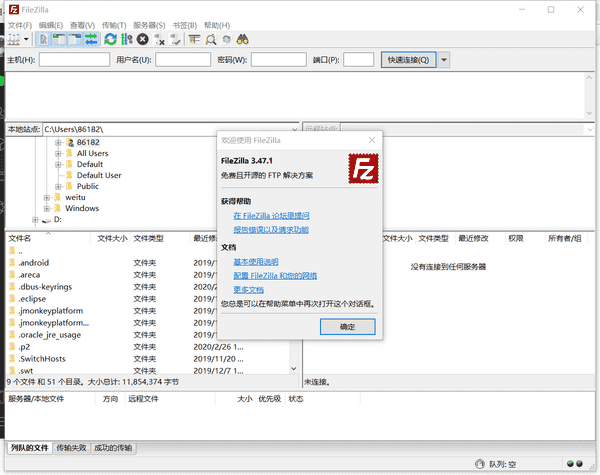Open 帮助(H) menu
This screenshot has width=600, height=475.
point(217,25)
